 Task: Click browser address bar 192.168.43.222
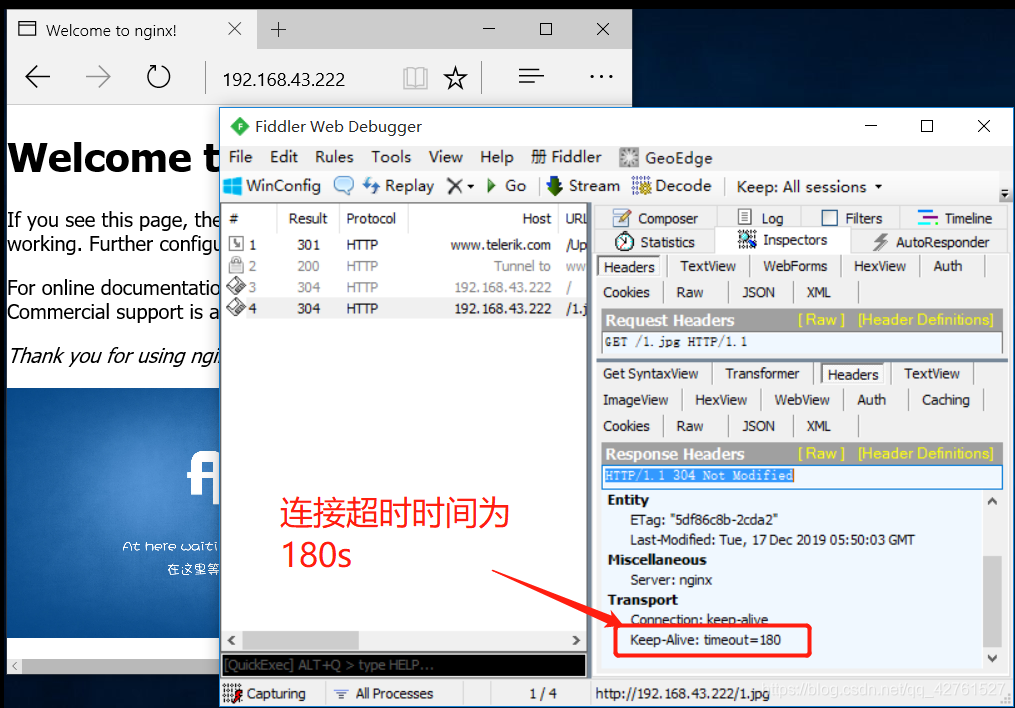click(x=284, y=80)
